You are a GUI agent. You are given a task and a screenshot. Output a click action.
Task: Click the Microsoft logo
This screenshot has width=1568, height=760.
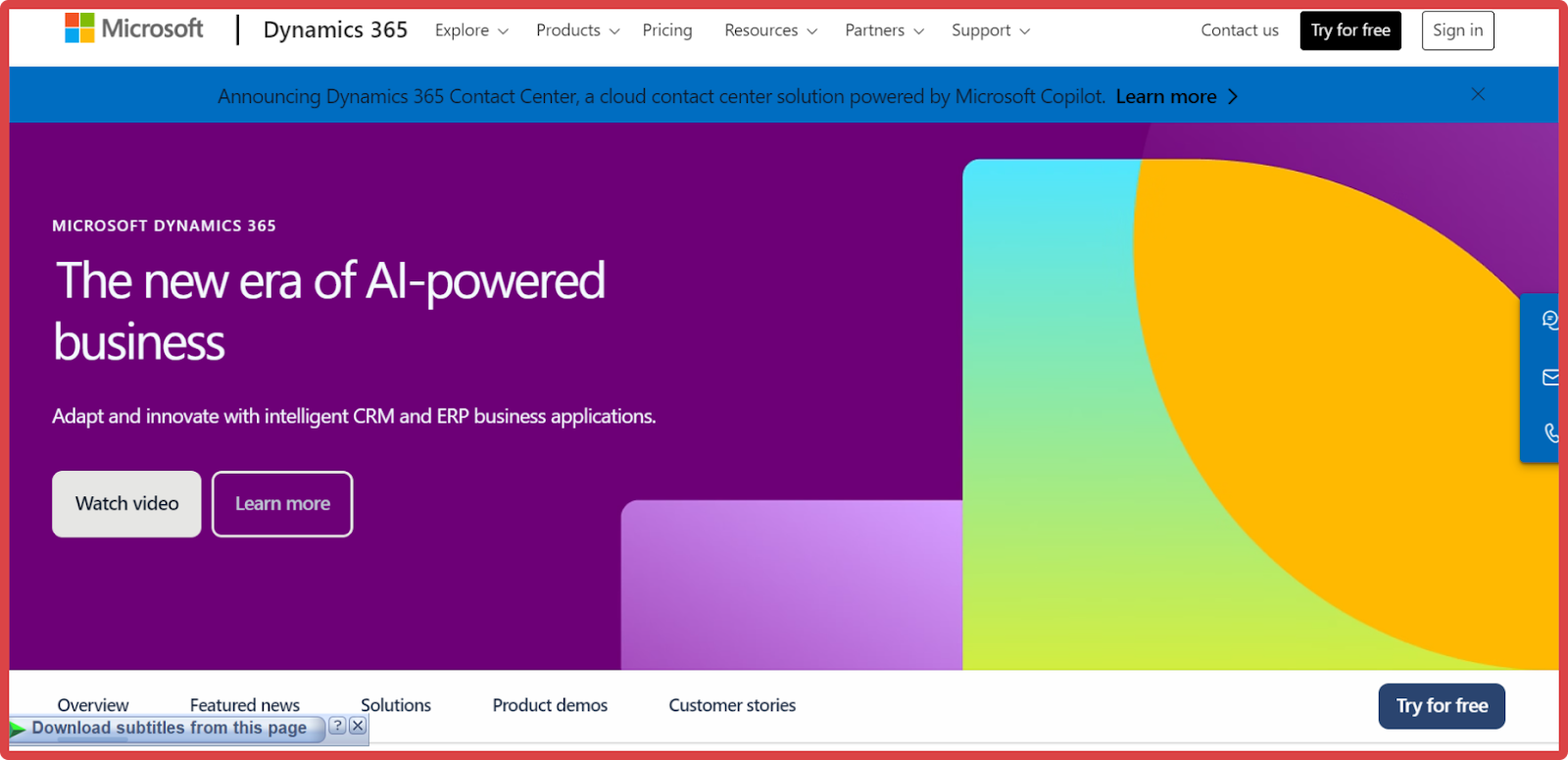(x=134, y=28)
